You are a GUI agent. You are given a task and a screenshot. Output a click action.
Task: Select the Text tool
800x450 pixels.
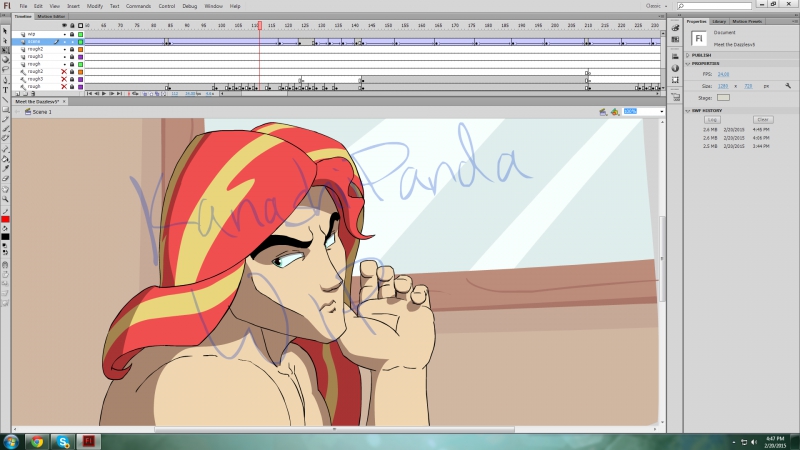[5, 90]
